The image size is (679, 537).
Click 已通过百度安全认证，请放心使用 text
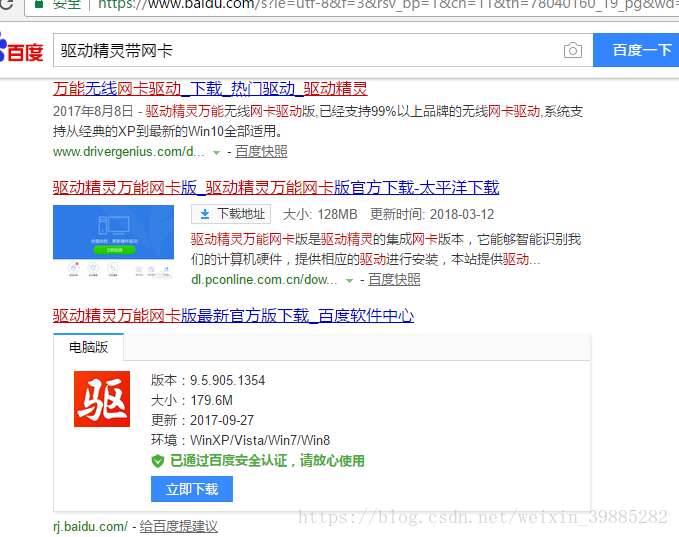[267, 461]
